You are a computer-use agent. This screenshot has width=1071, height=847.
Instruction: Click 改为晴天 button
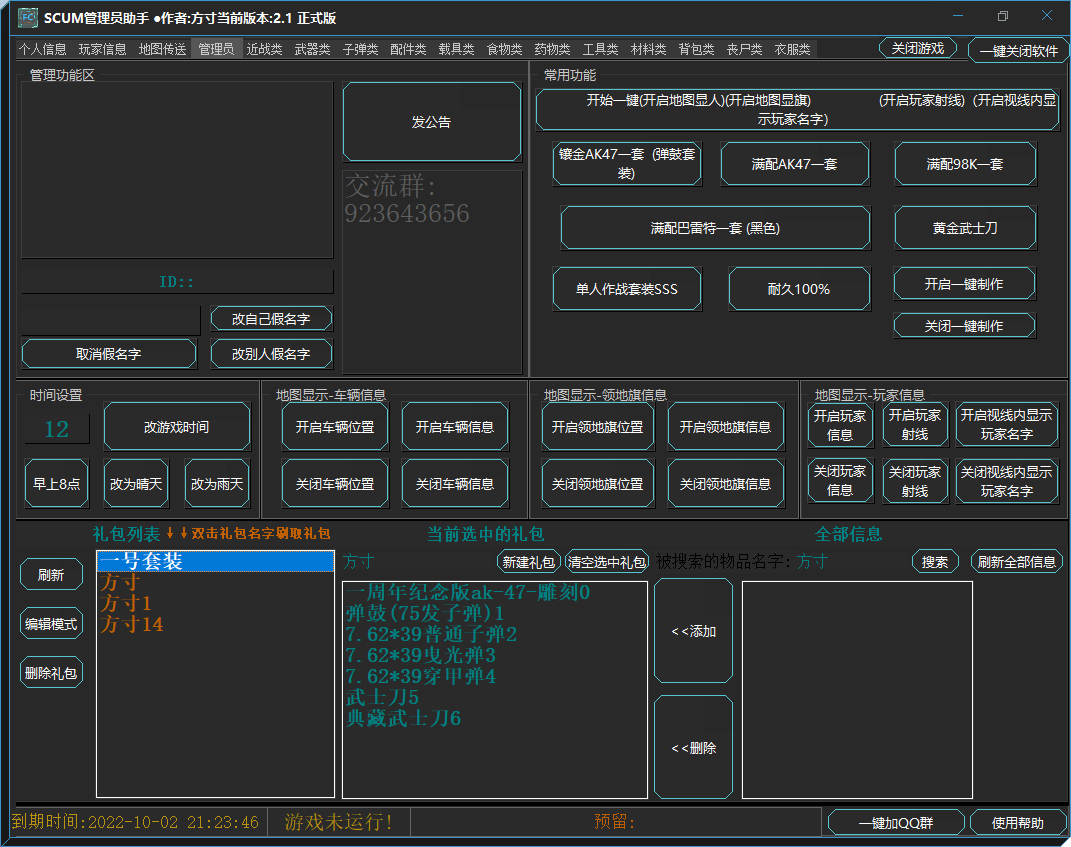tap(136, 484)
